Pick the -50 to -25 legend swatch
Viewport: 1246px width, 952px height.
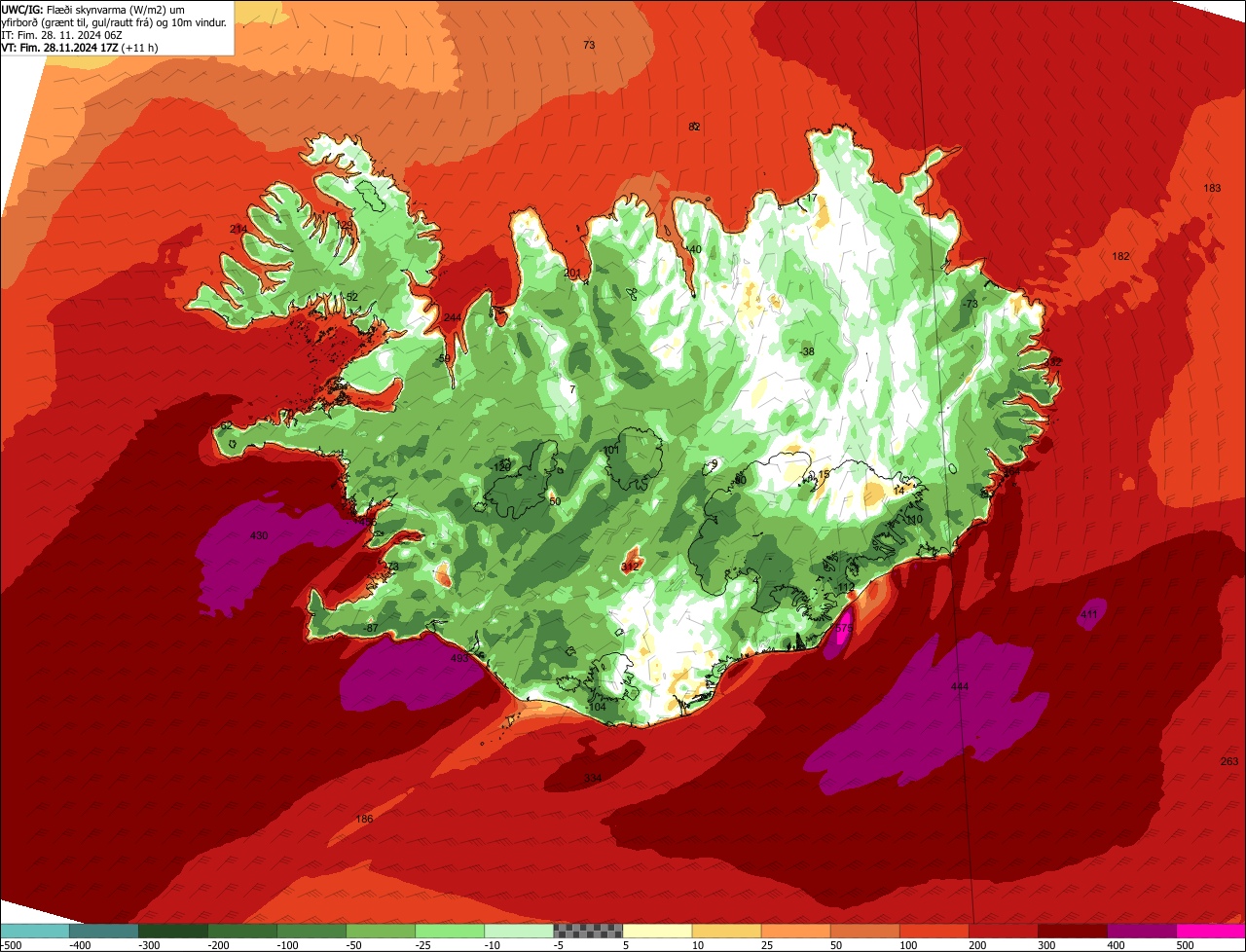(381, 931)
